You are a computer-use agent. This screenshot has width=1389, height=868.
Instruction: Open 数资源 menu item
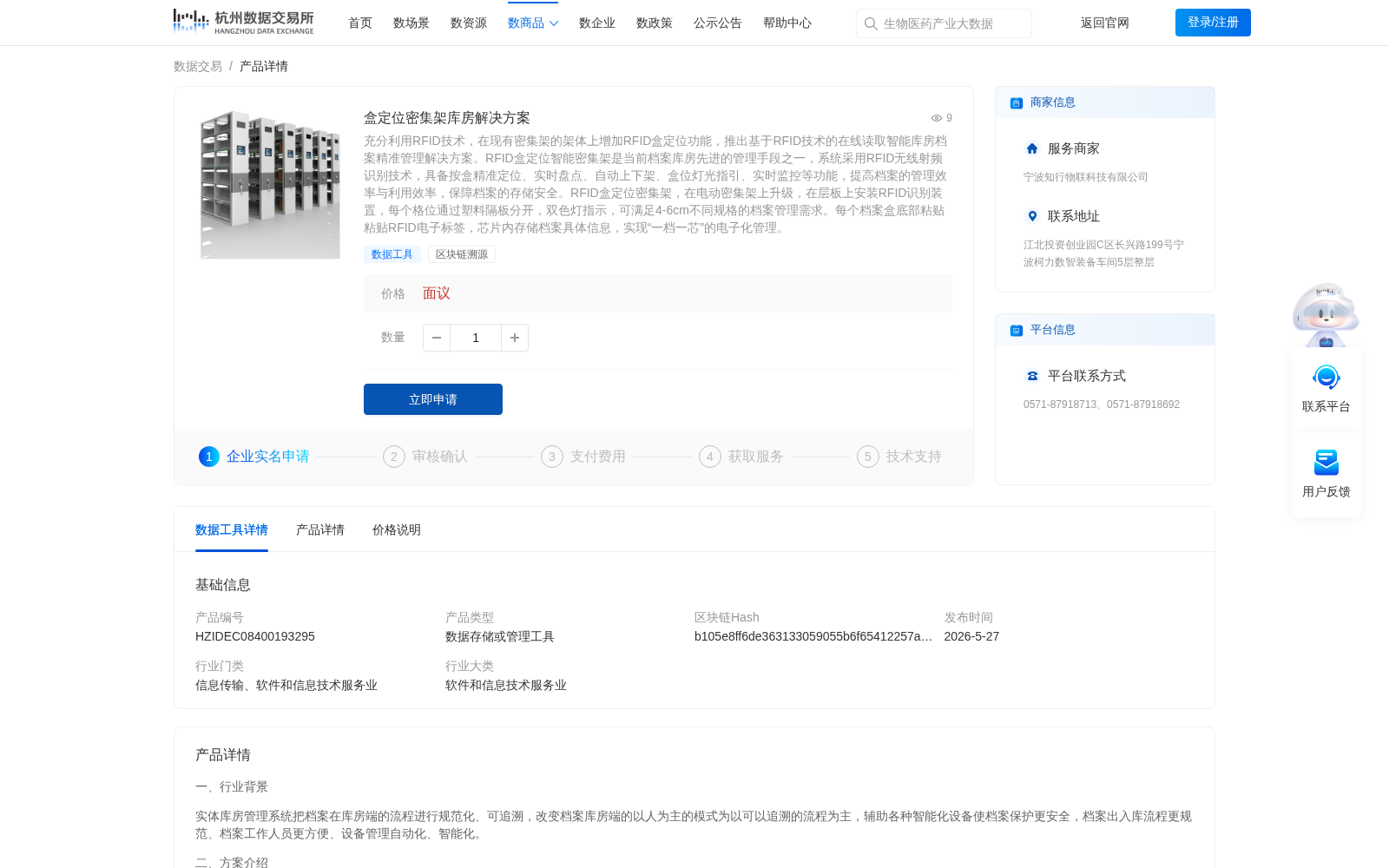click(469, 23)
